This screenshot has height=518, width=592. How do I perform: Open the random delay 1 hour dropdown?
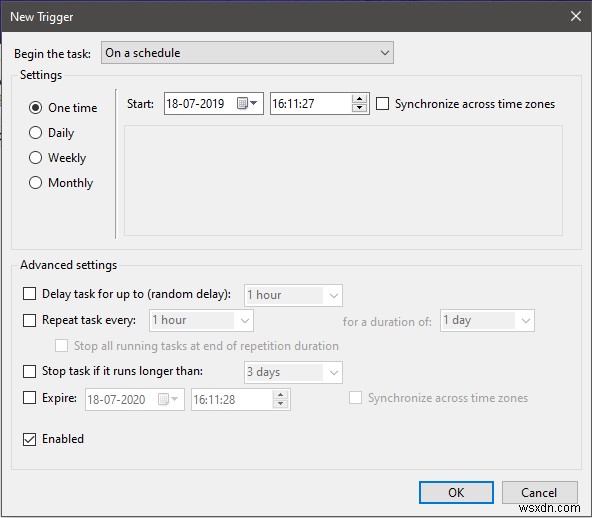point(293,295)
